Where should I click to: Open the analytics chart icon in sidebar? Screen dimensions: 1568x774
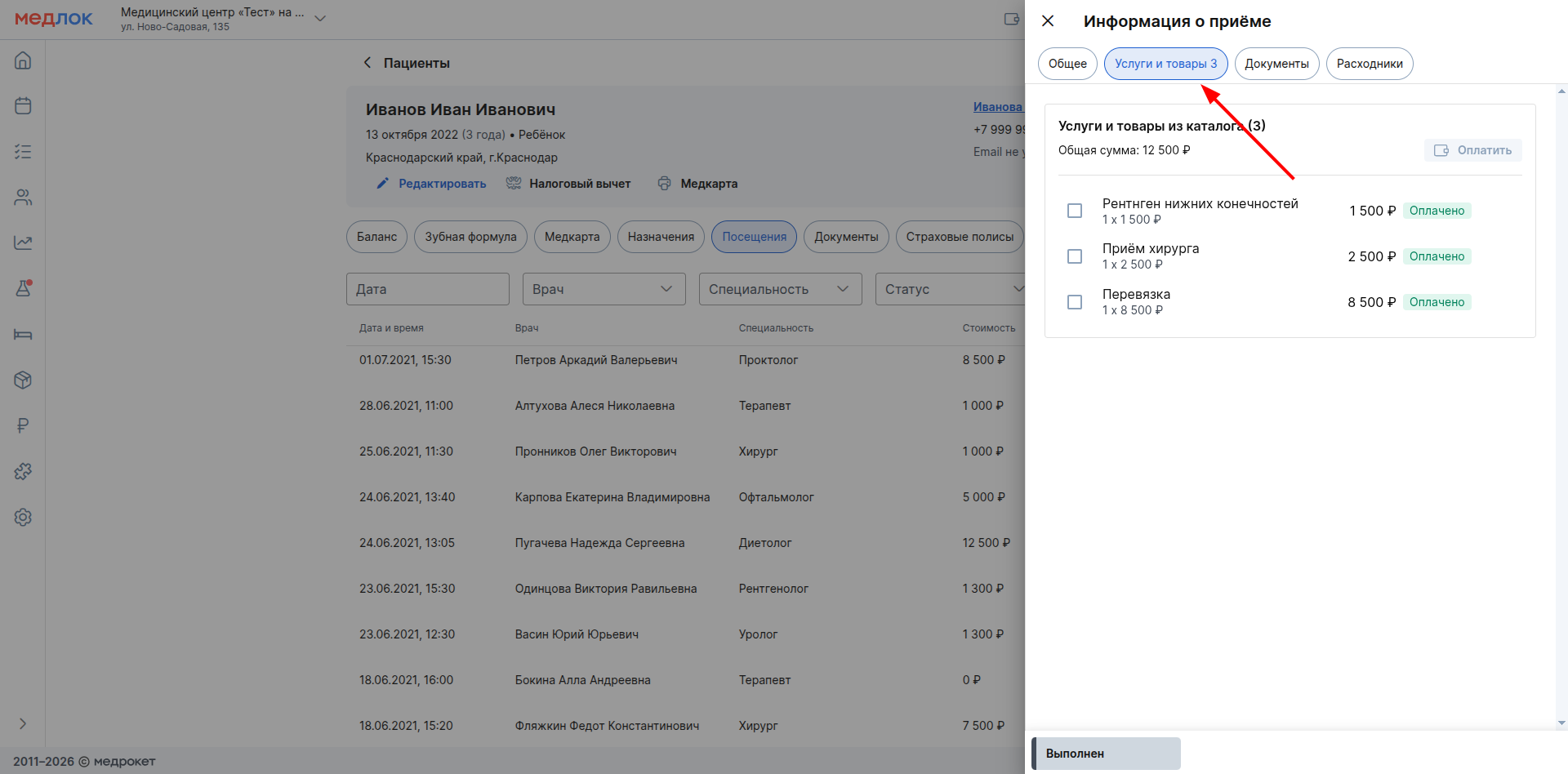pyautogui.click(x=23, y=243)
